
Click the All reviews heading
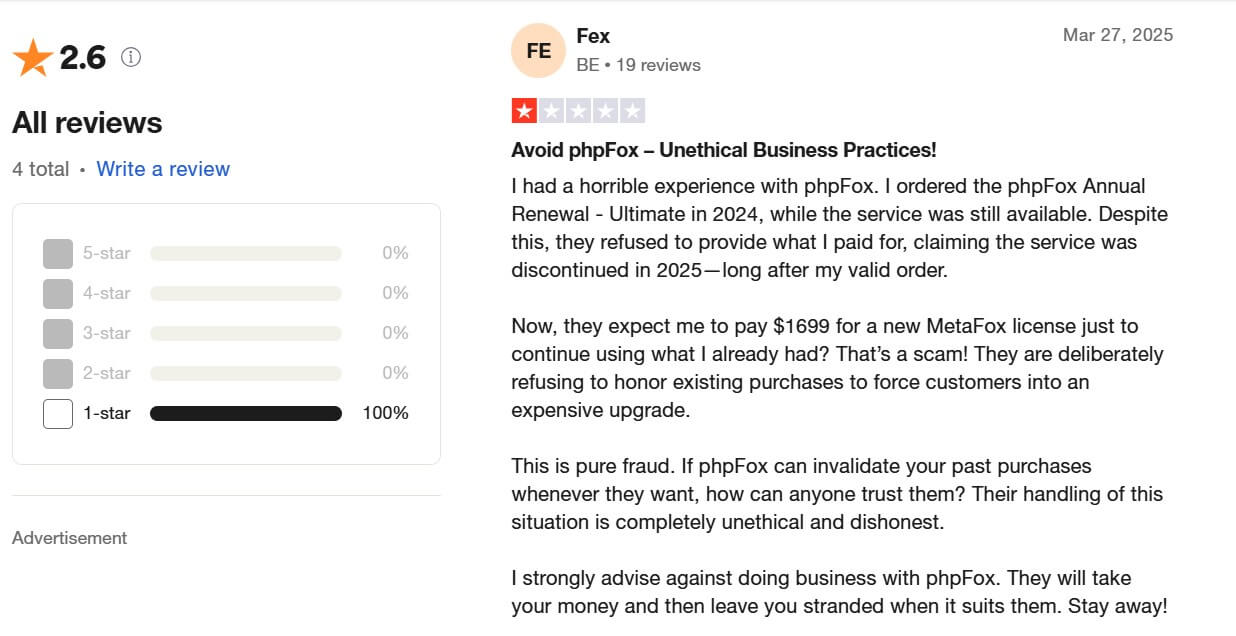[x=87, y=123]
